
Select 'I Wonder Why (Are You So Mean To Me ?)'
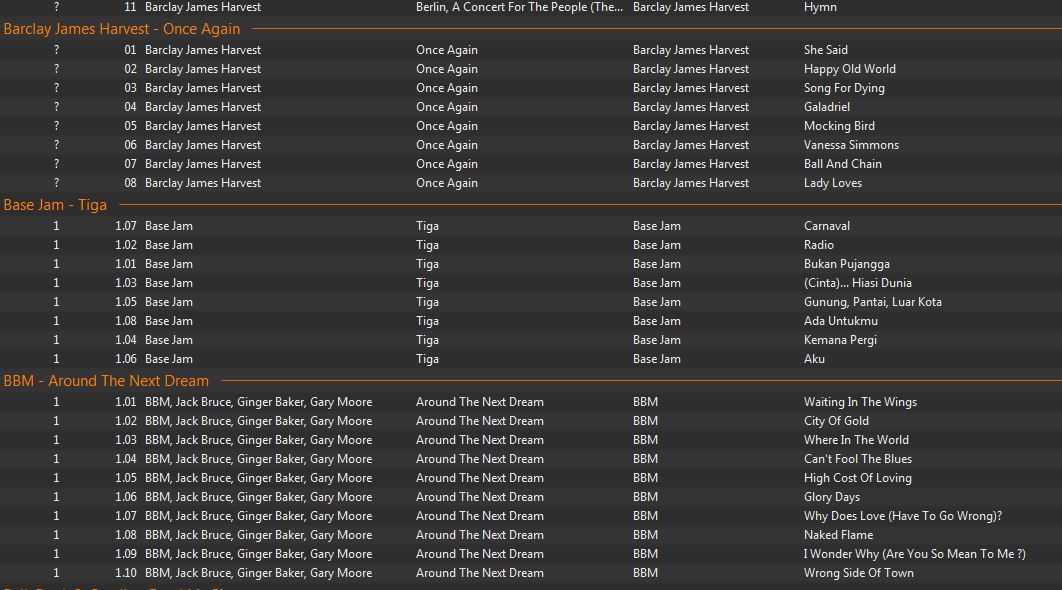point(914,554)
